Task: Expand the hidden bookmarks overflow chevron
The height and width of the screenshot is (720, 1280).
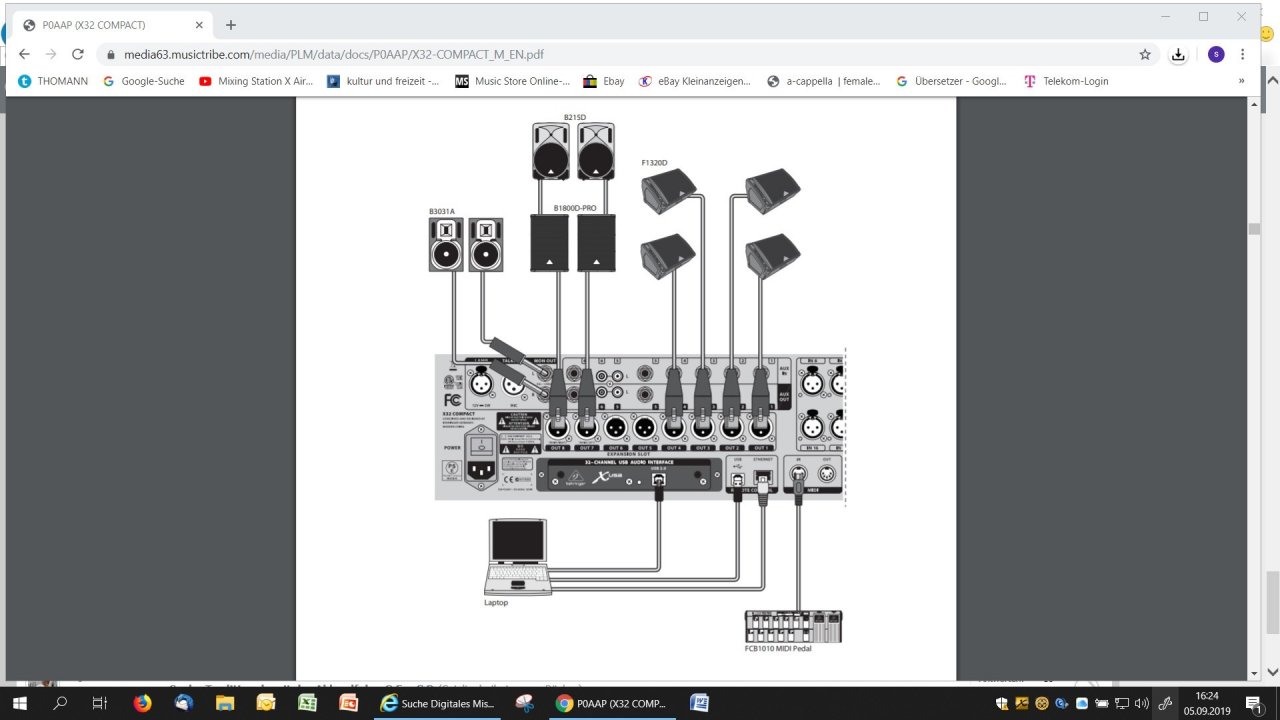Action: (1241, 81)
